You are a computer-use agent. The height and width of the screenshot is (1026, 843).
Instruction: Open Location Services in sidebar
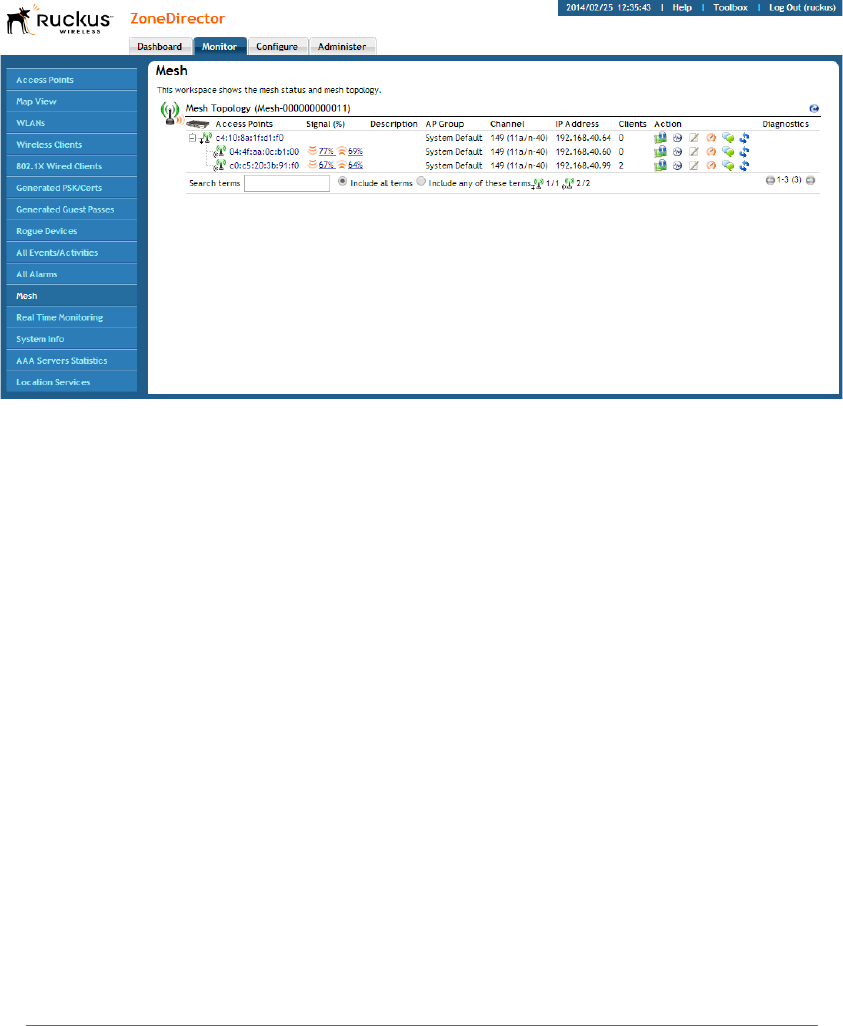(71, 382)
